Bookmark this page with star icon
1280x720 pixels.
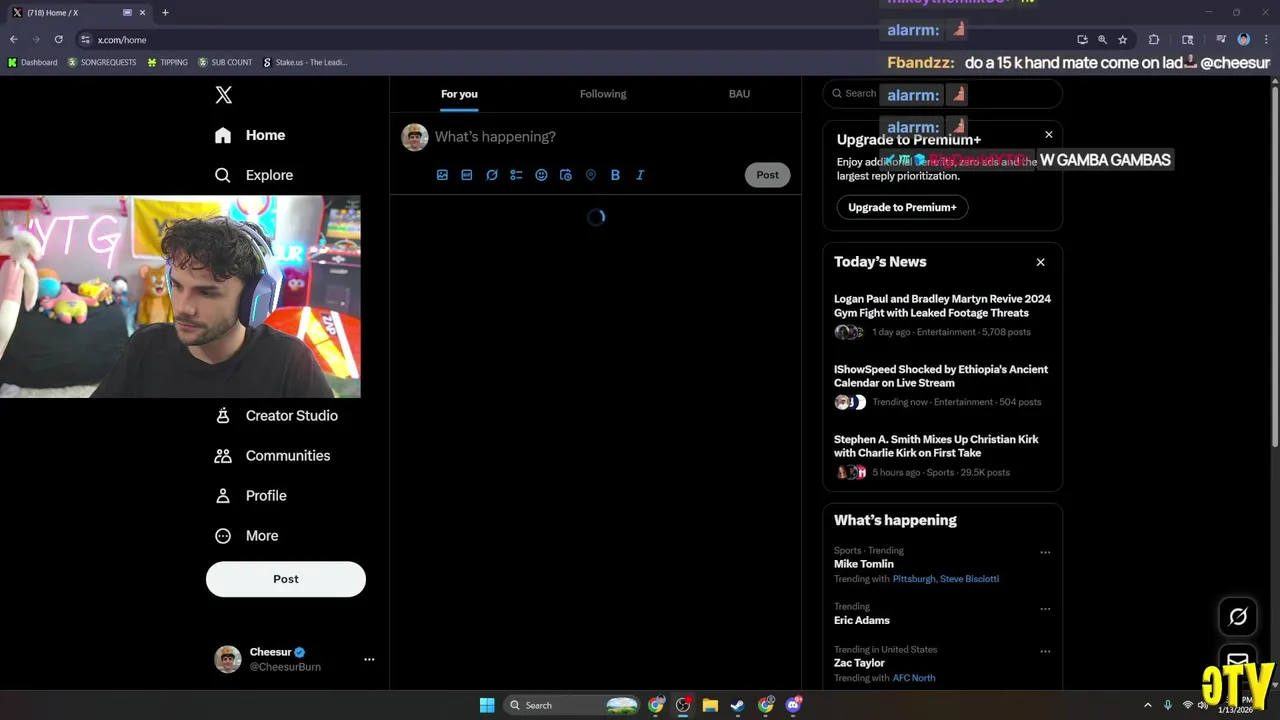1123,40
